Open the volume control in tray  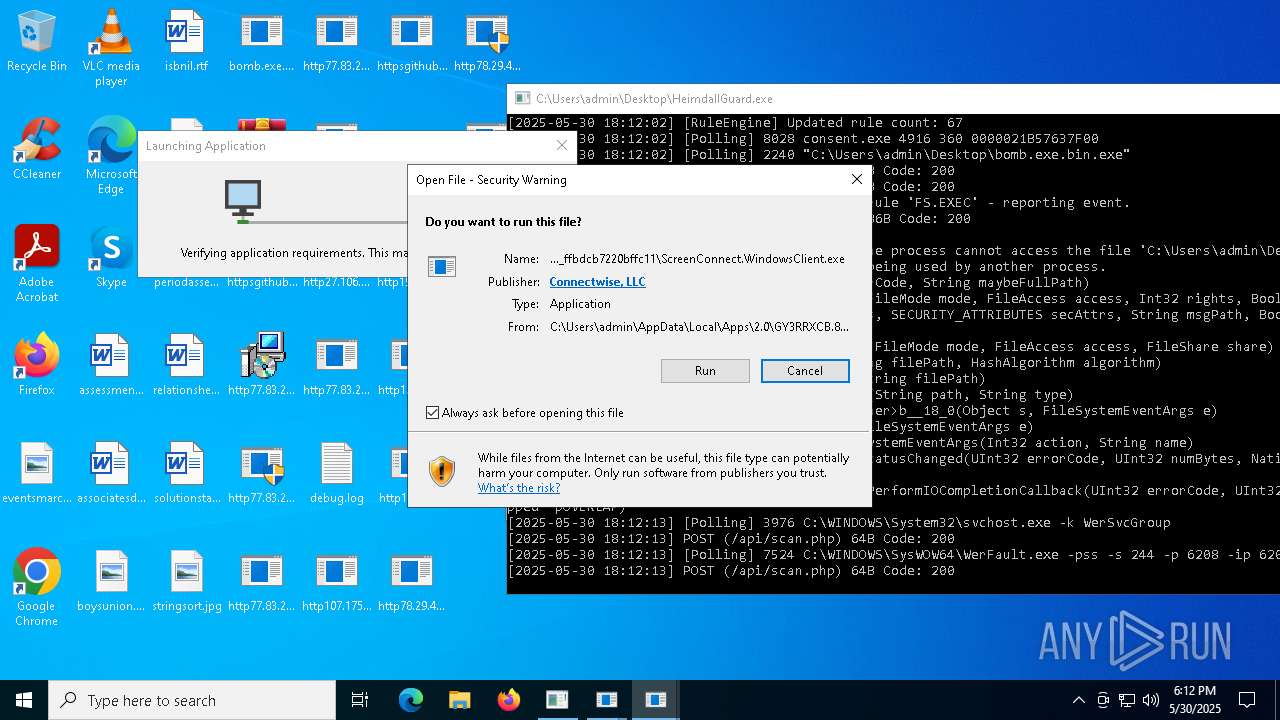[x=1151, y=700]
